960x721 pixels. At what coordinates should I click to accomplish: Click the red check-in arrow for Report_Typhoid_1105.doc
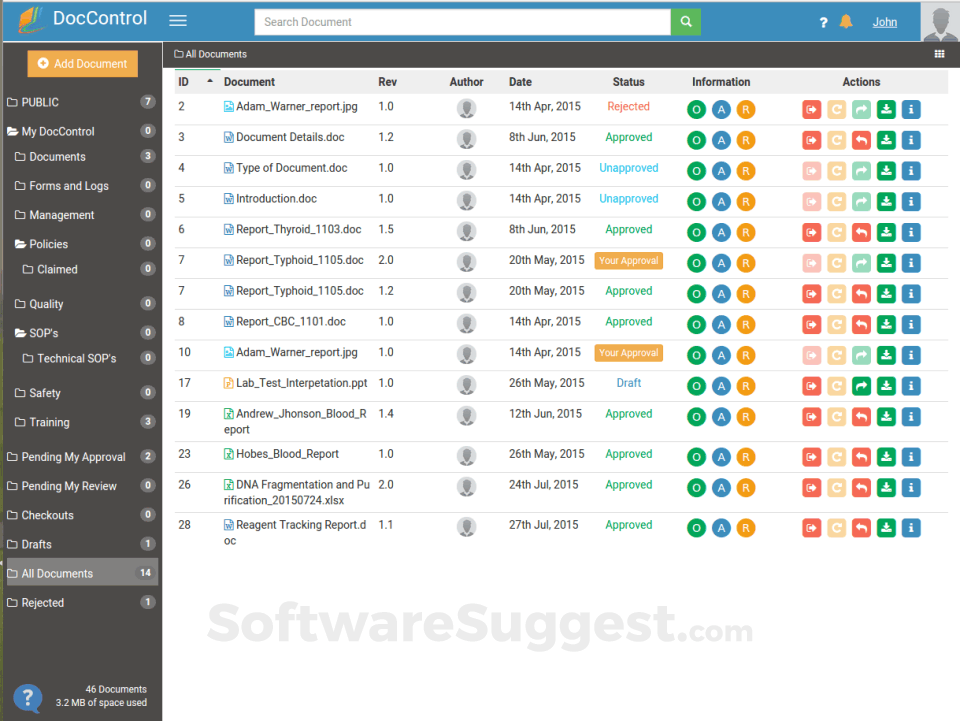[861, 293]
